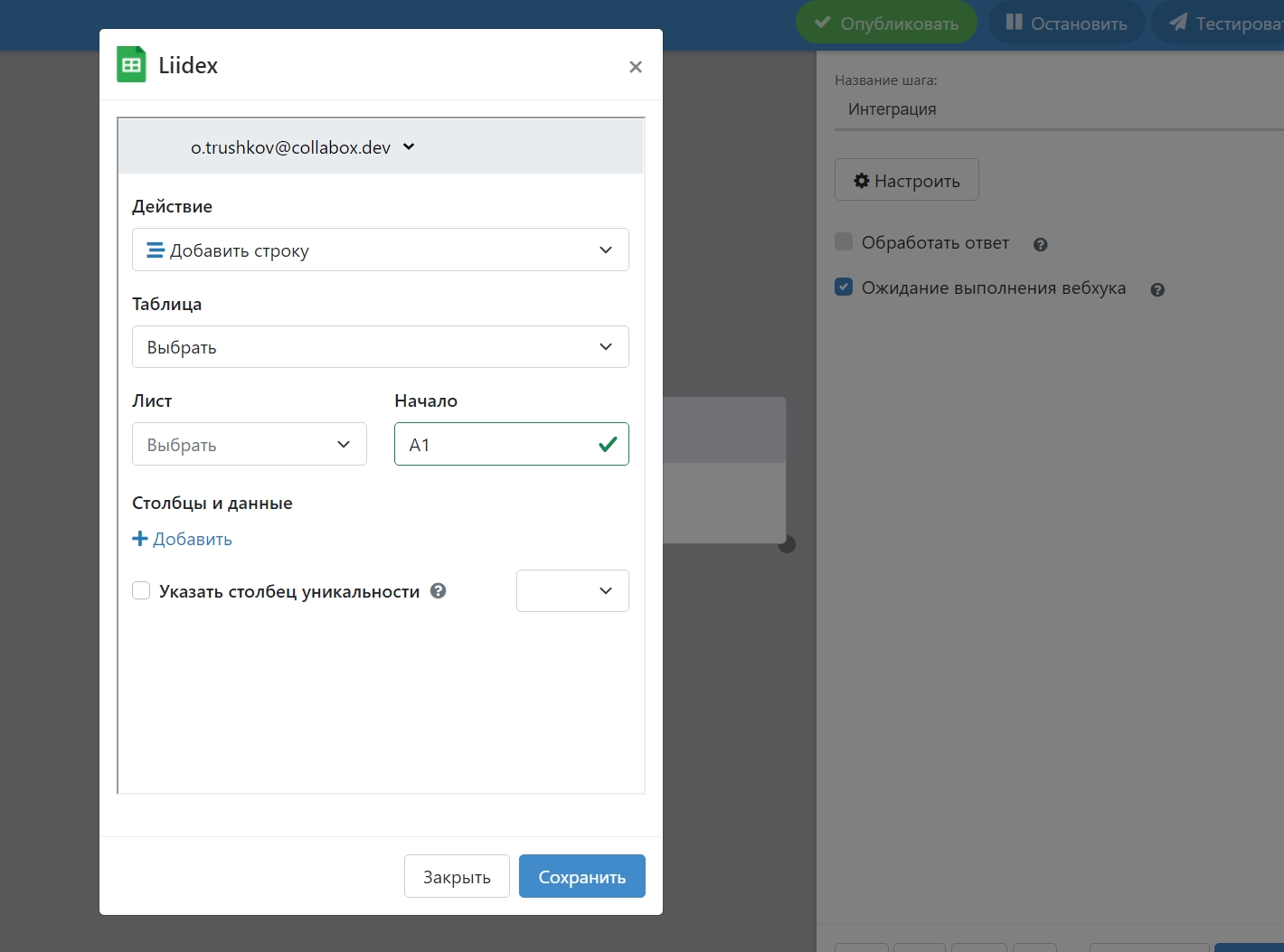Close the Liidex dialog with X
1284x952 pixels.
(x=636, y=67)
